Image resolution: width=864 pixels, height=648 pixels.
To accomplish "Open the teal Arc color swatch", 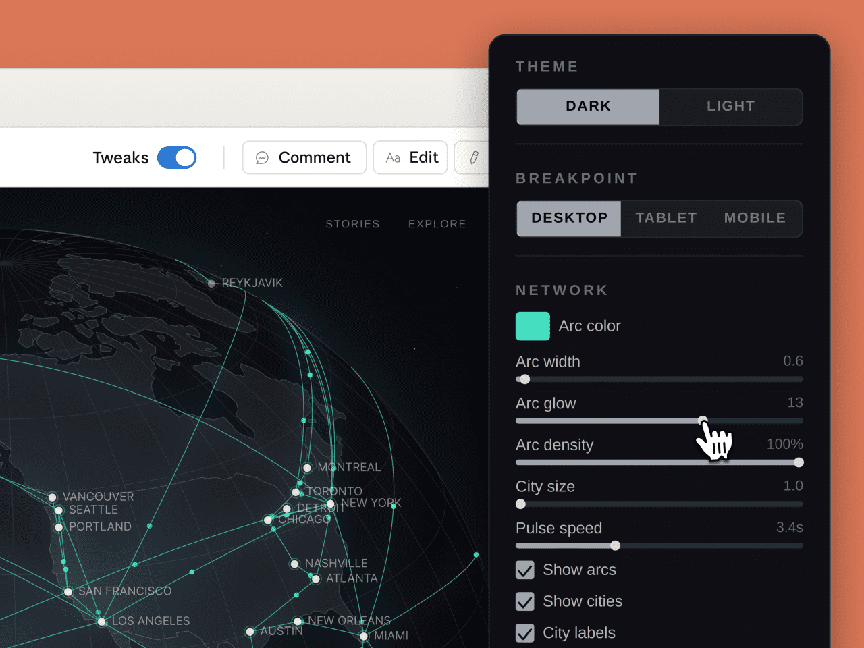I will click(x=532, y=326).
